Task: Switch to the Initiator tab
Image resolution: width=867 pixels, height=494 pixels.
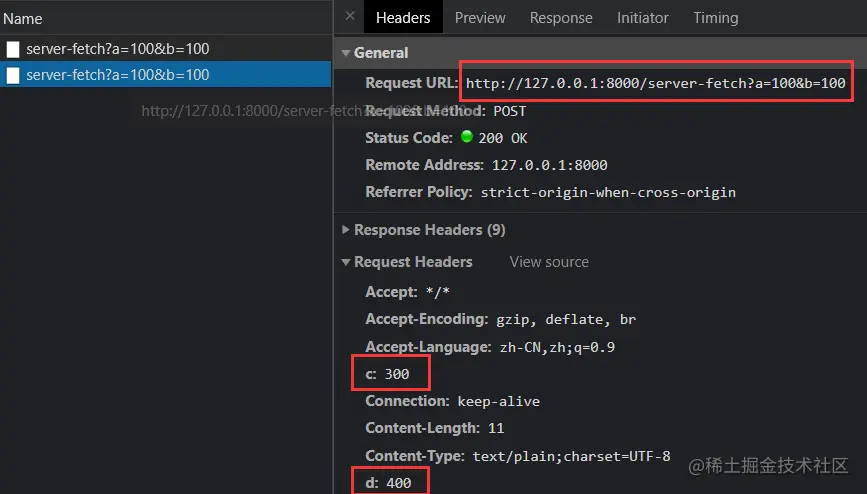Action: click(x=643, y=18)
